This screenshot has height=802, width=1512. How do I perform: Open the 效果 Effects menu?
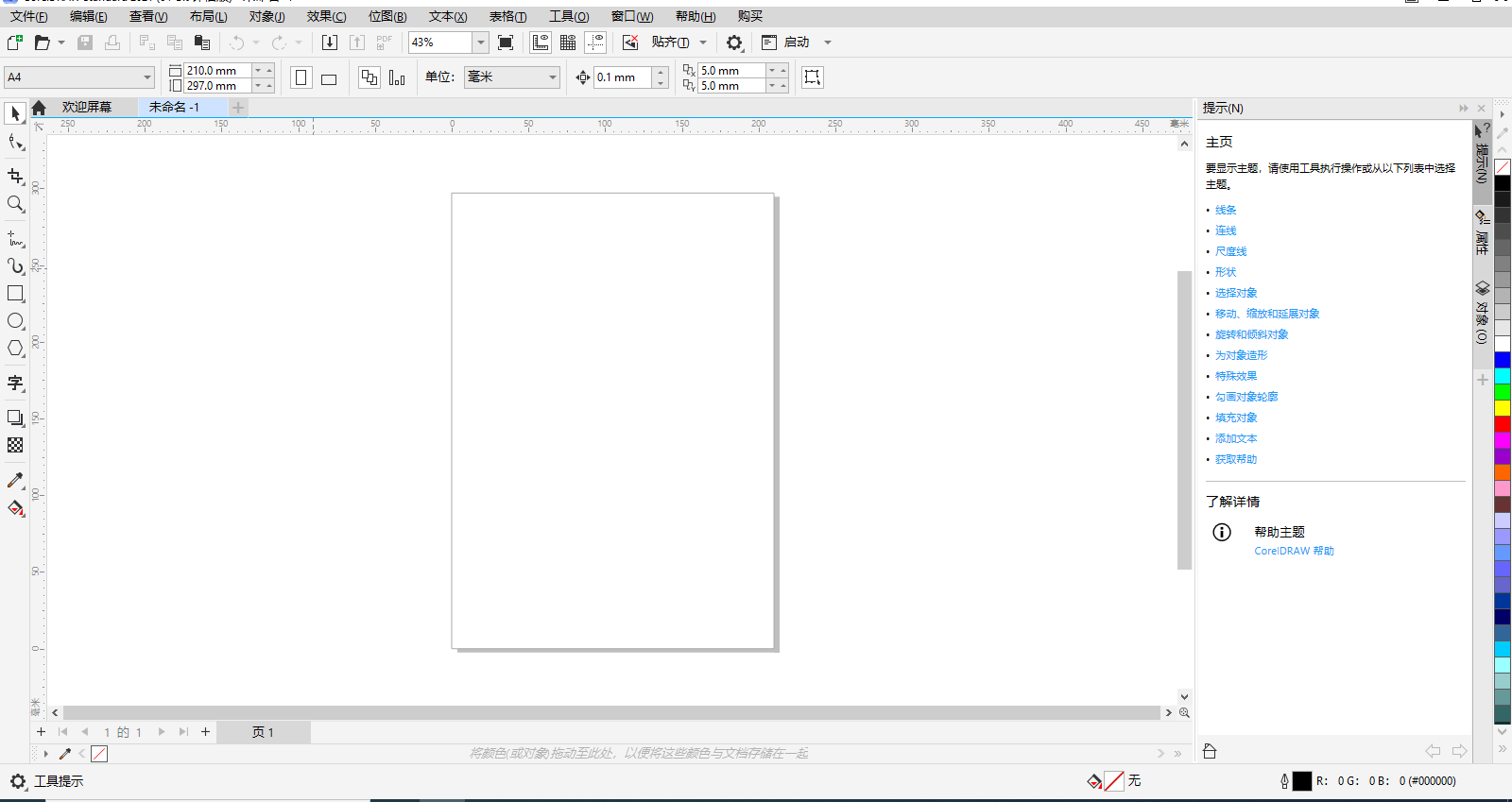pos(326,17)
